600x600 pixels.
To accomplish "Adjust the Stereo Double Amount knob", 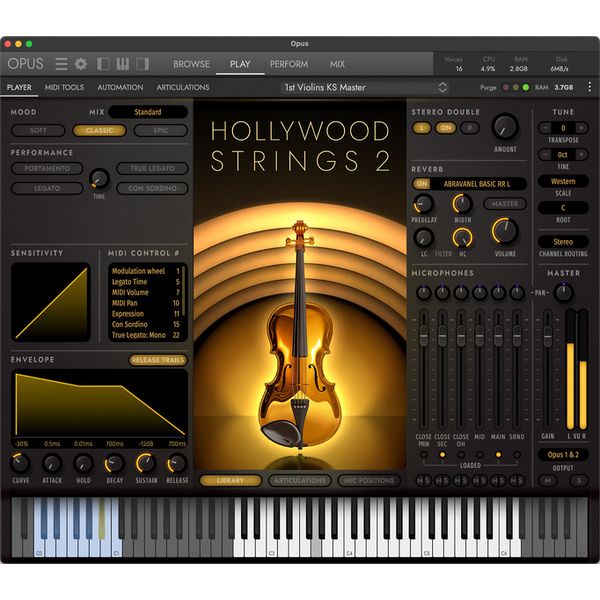I will pyautogui.click(x=505, y=127).
